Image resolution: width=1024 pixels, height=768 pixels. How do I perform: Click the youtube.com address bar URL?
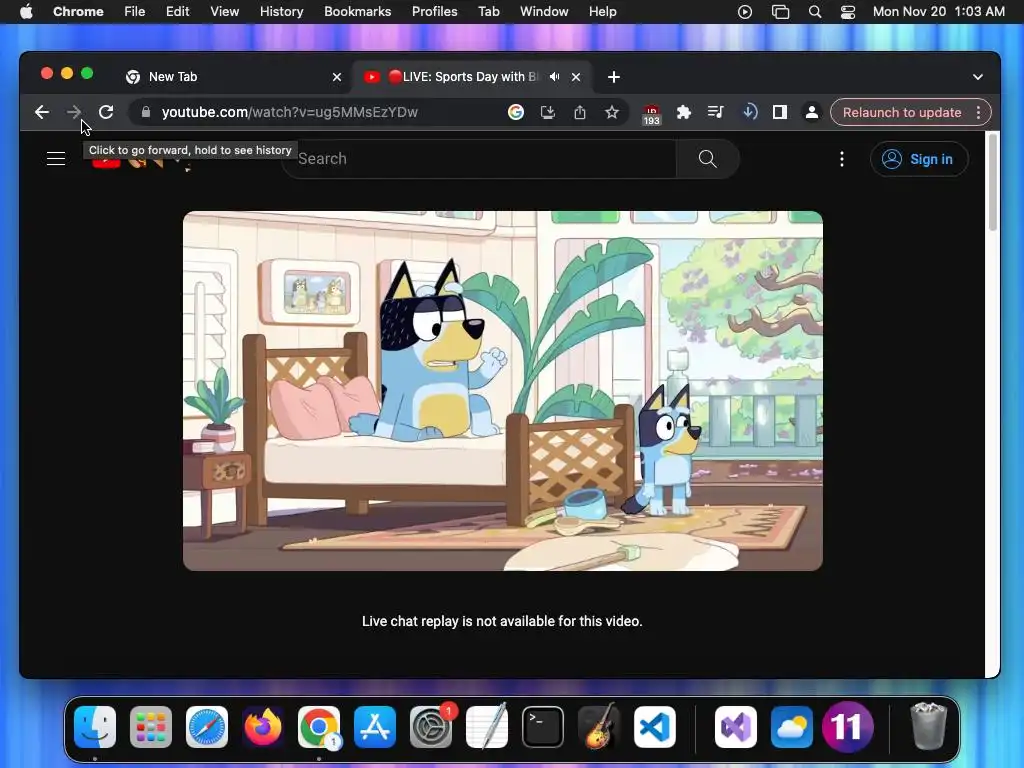click(289, 112)
